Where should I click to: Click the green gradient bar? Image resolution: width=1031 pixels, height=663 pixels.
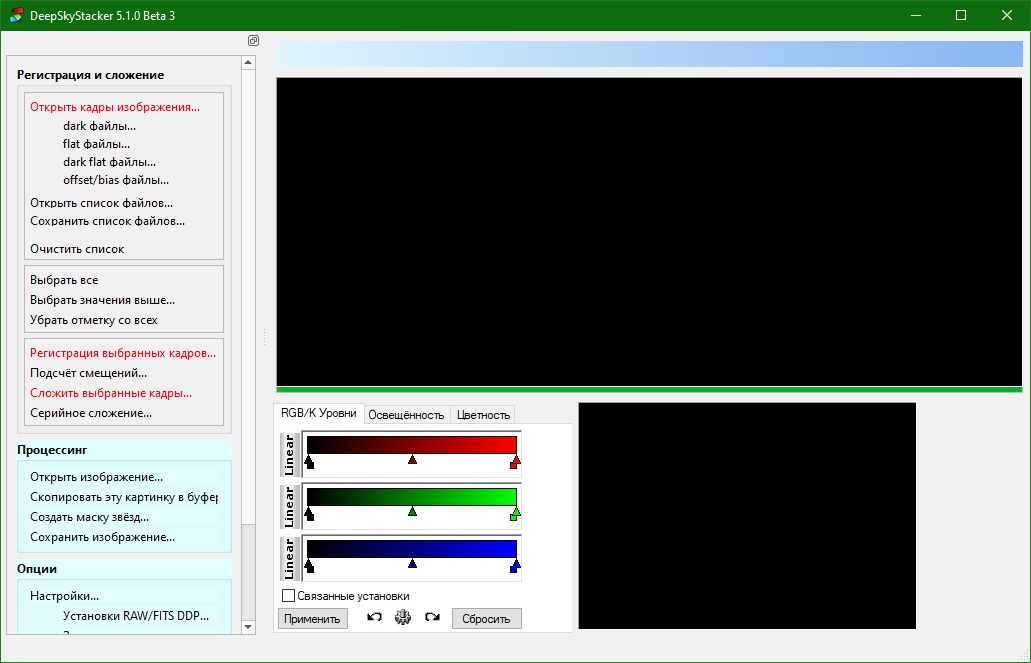[412, 497]
